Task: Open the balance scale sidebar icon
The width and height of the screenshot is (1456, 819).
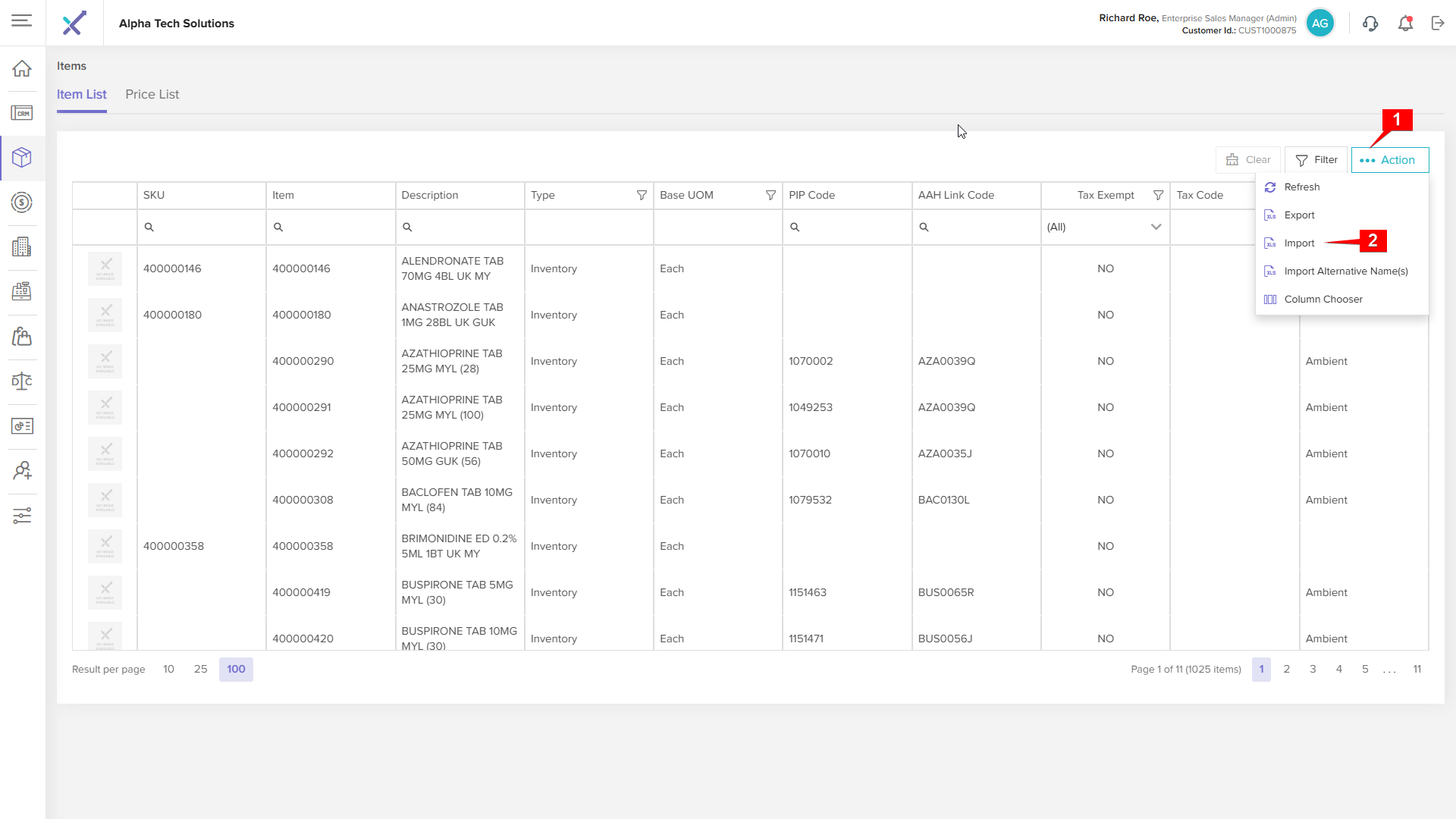Action: [x=22, y=381]
